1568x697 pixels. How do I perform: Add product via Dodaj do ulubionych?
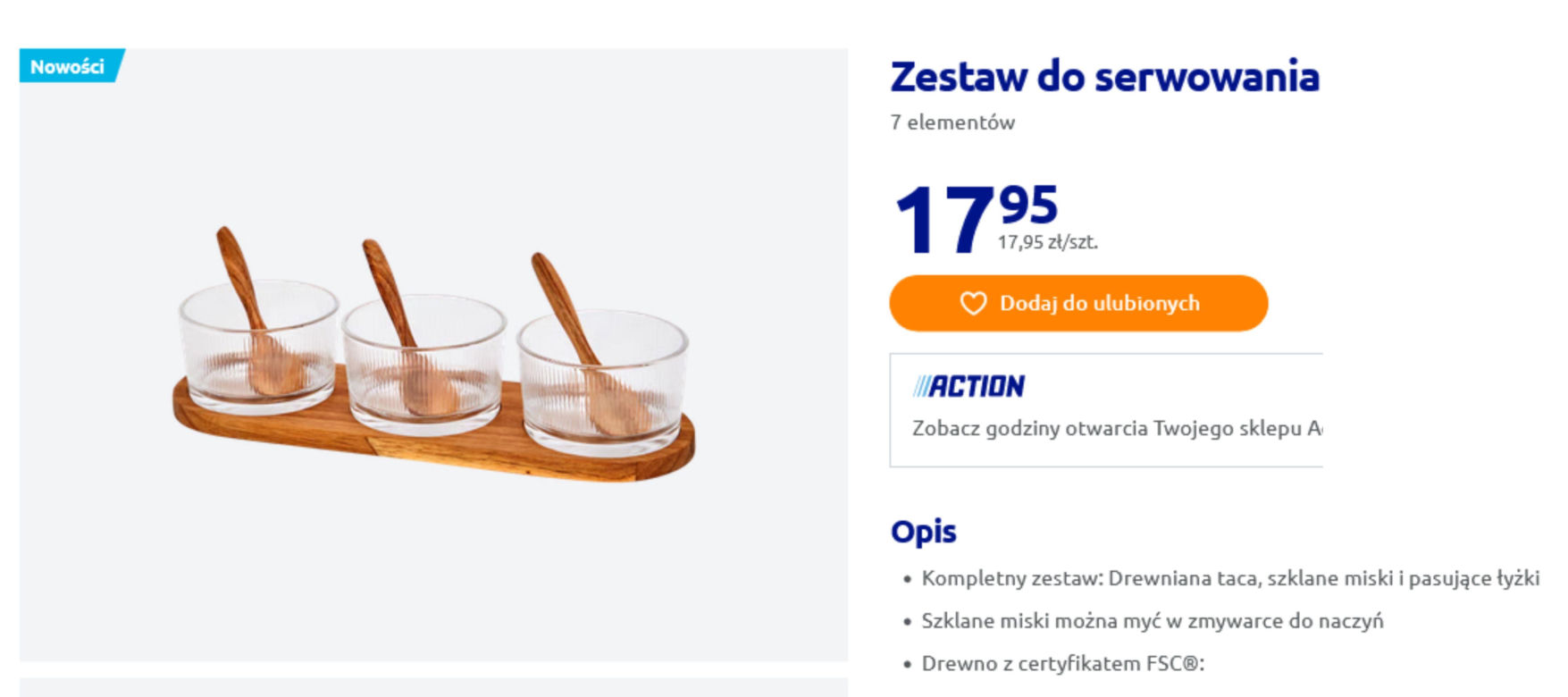1078,304
